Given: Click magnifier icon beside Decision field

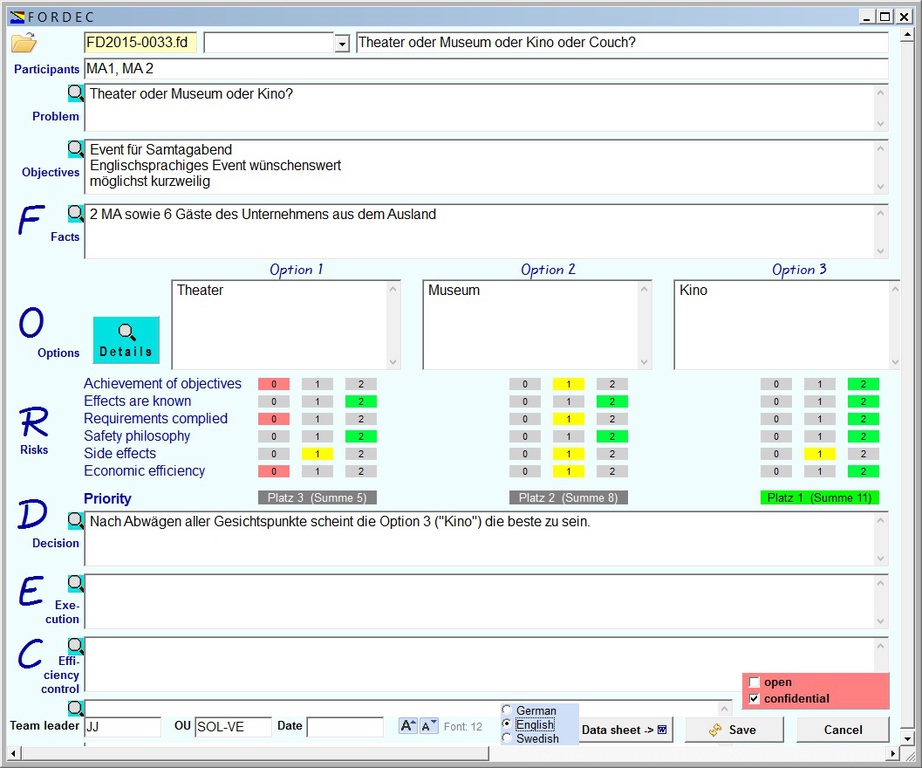Looking at the screenshot, I should (76, 520).
